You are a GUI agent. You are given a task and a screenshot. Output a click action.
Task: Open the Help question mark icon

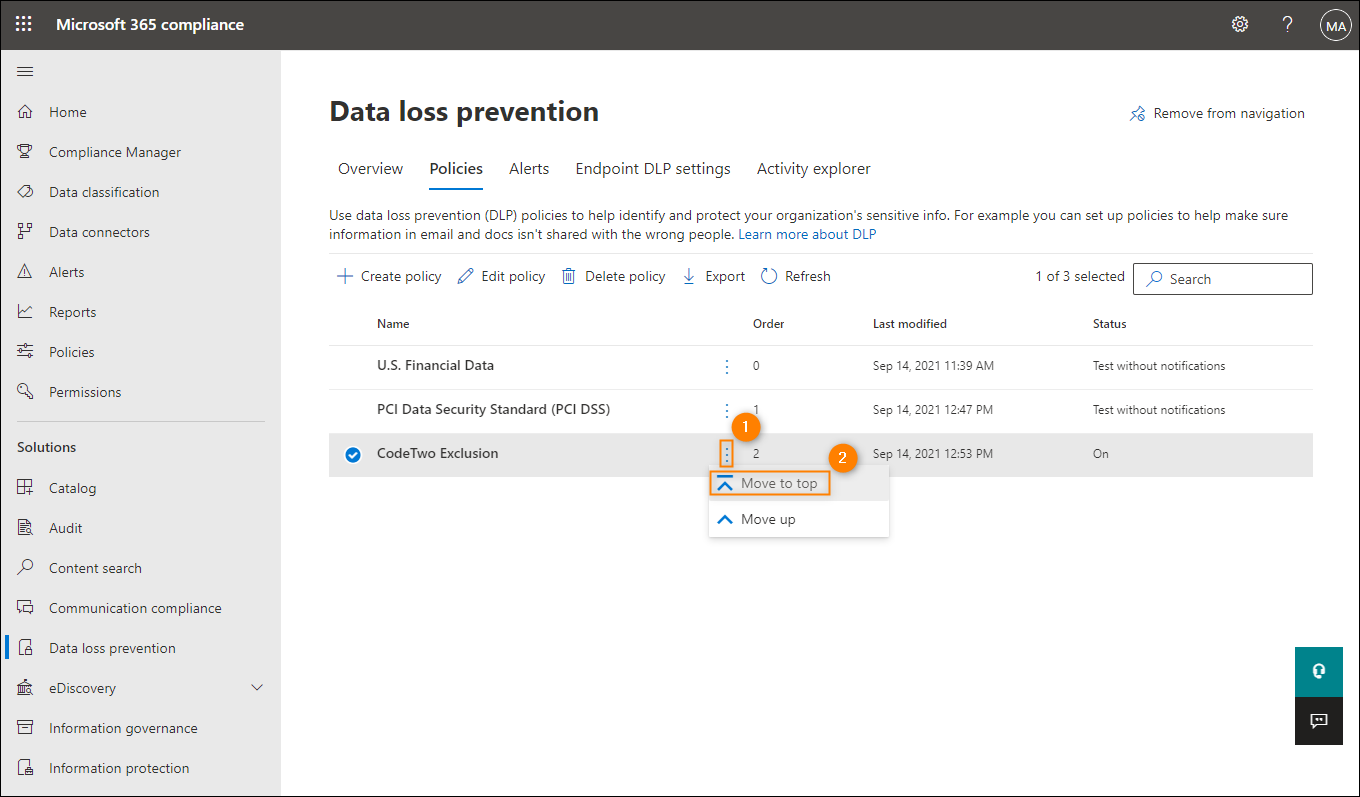[x=1288, y=25]
